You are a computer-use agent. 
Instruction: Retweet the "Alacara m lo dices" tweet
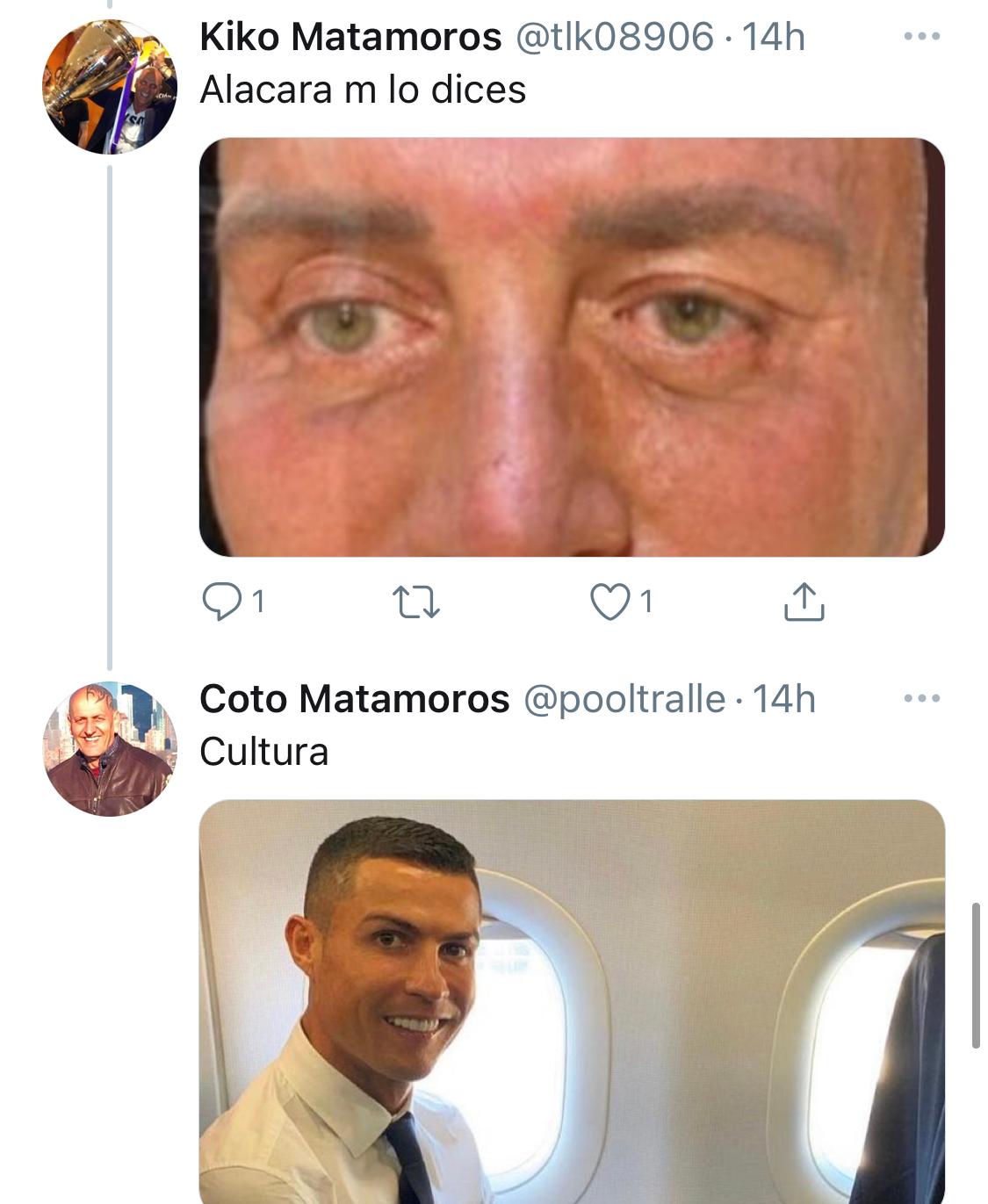point(415,602)
